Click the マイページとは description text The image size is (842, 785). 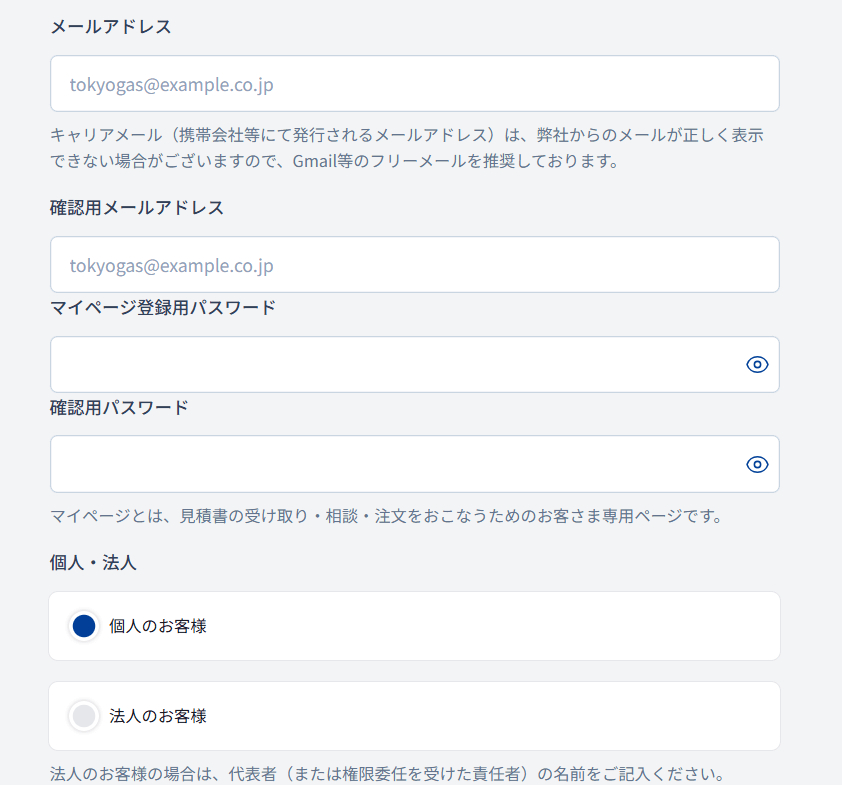pos(386,517)
